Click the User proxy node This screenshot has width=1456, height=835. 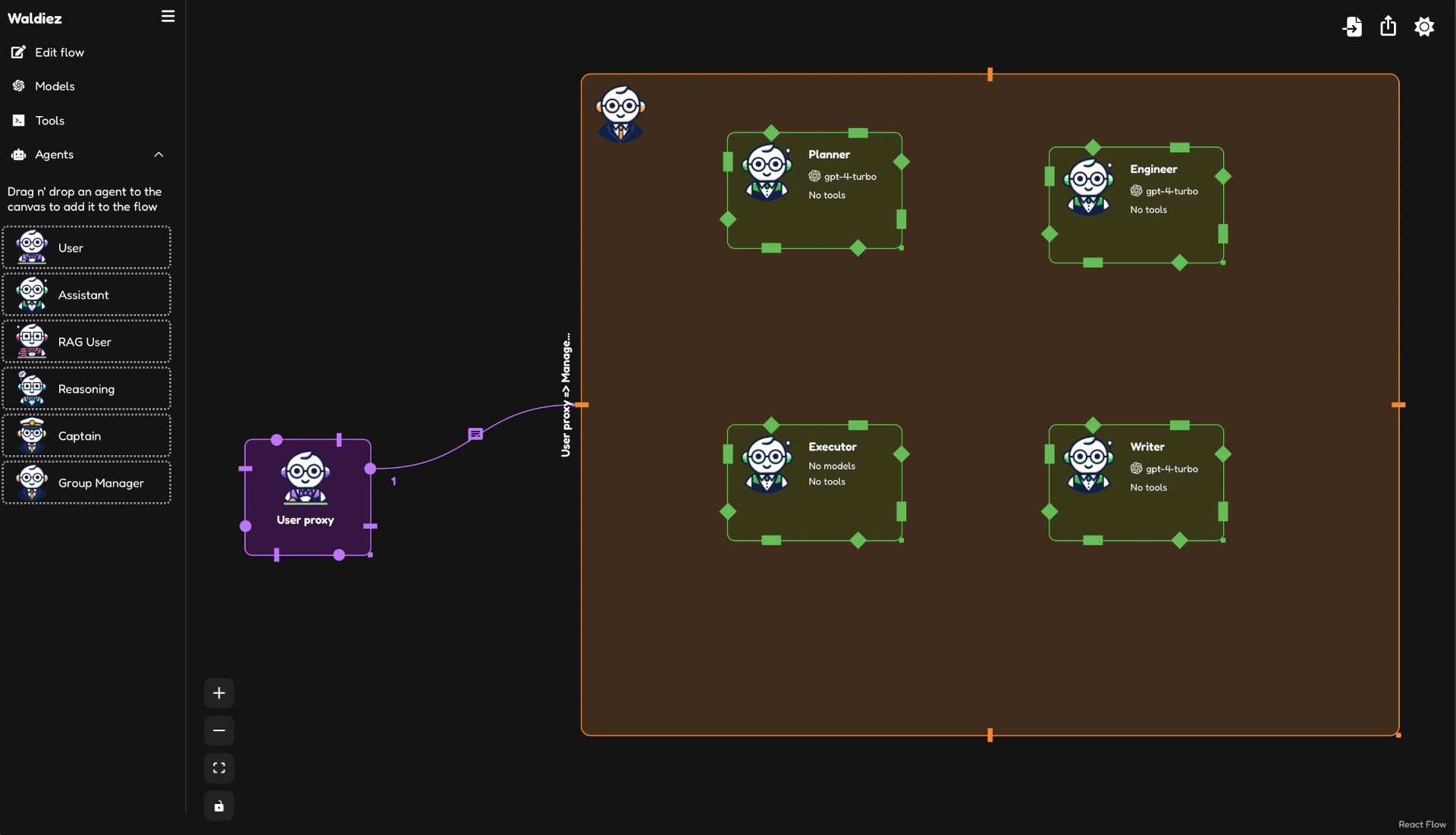[x=307, y=497]
